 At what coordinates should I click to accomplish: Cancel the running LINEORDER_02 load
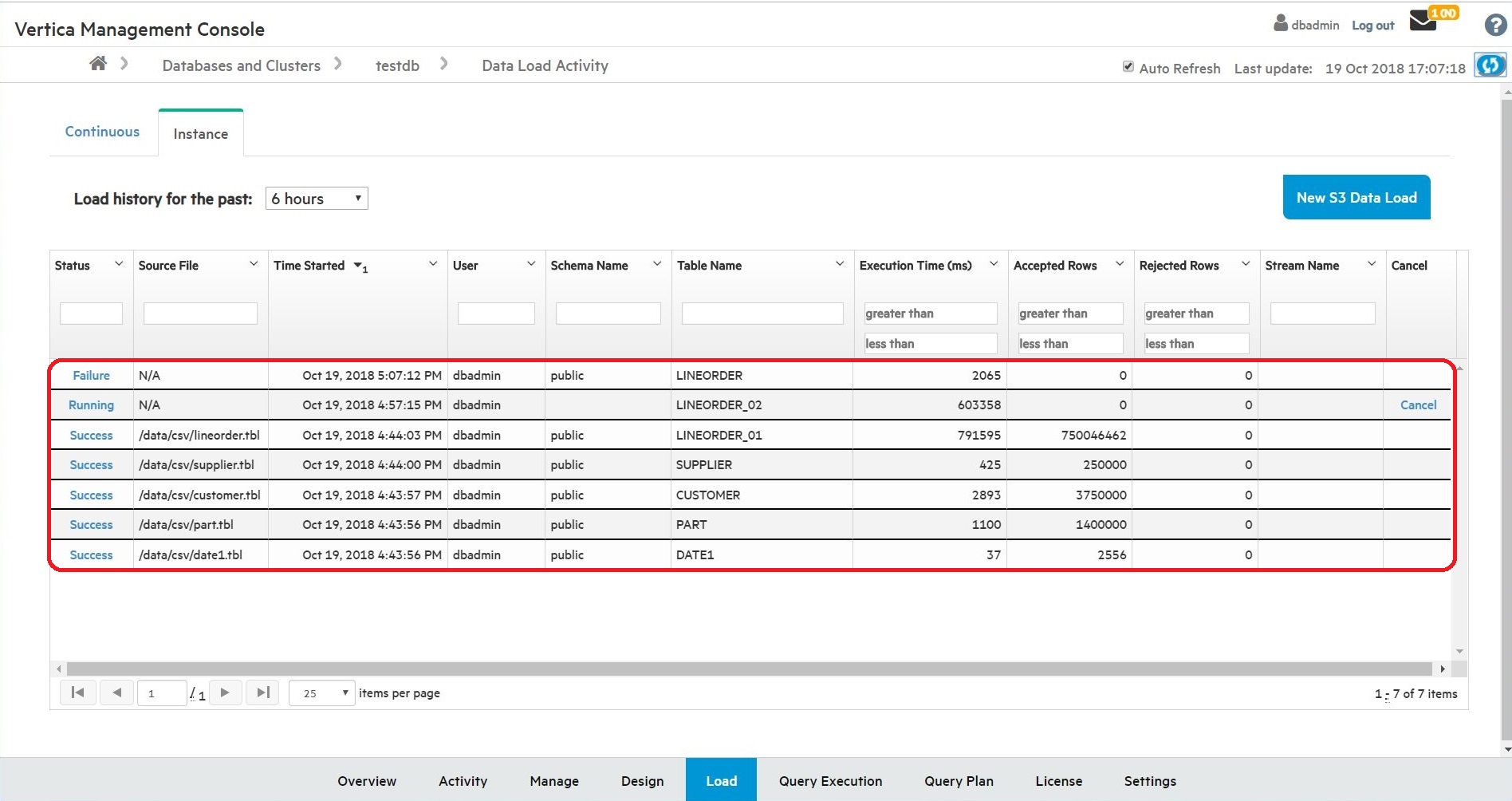tap(1418, 405)
